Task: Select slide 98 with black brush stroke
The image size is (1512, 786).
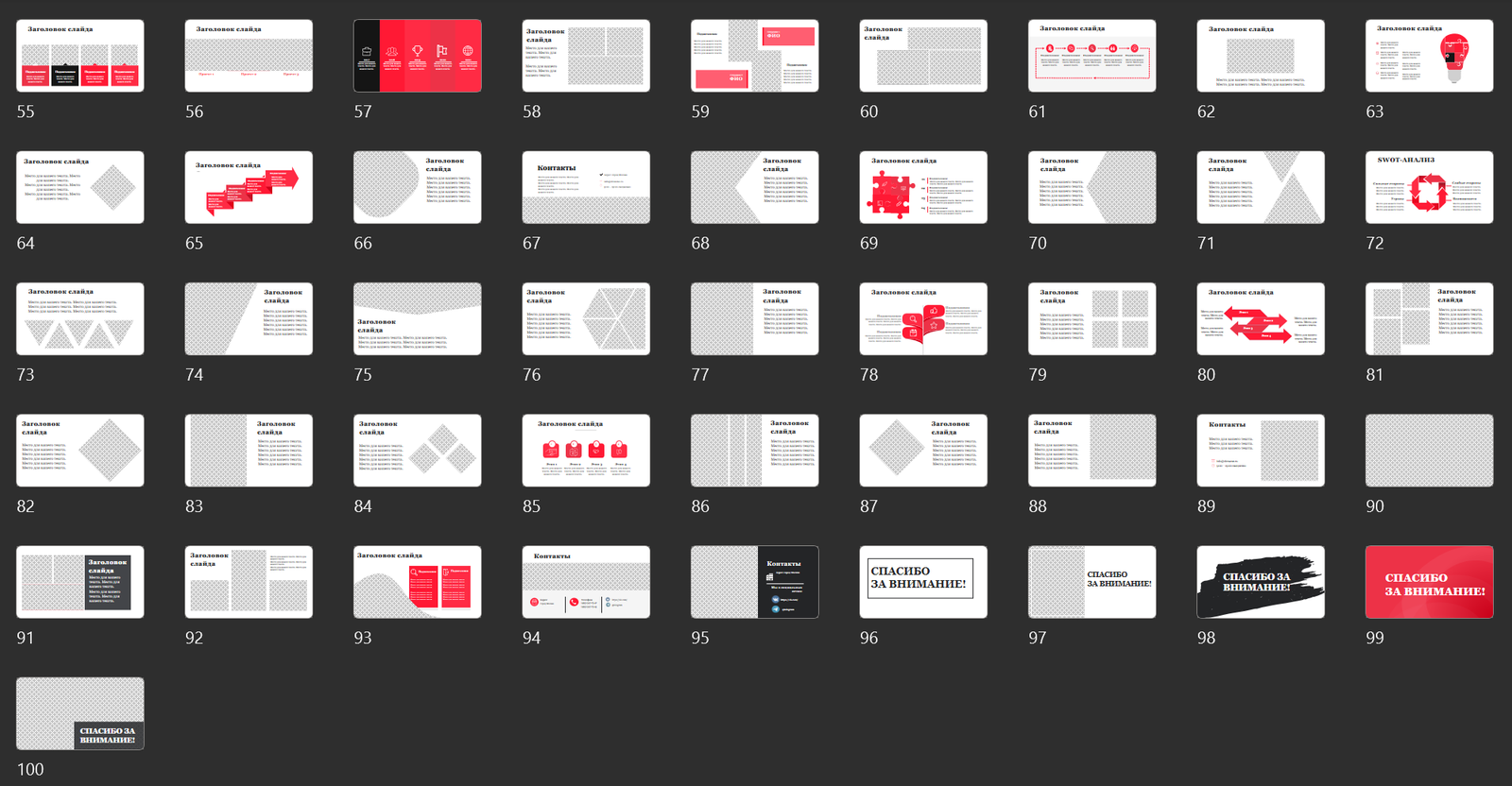Action: click(1260, 582)
